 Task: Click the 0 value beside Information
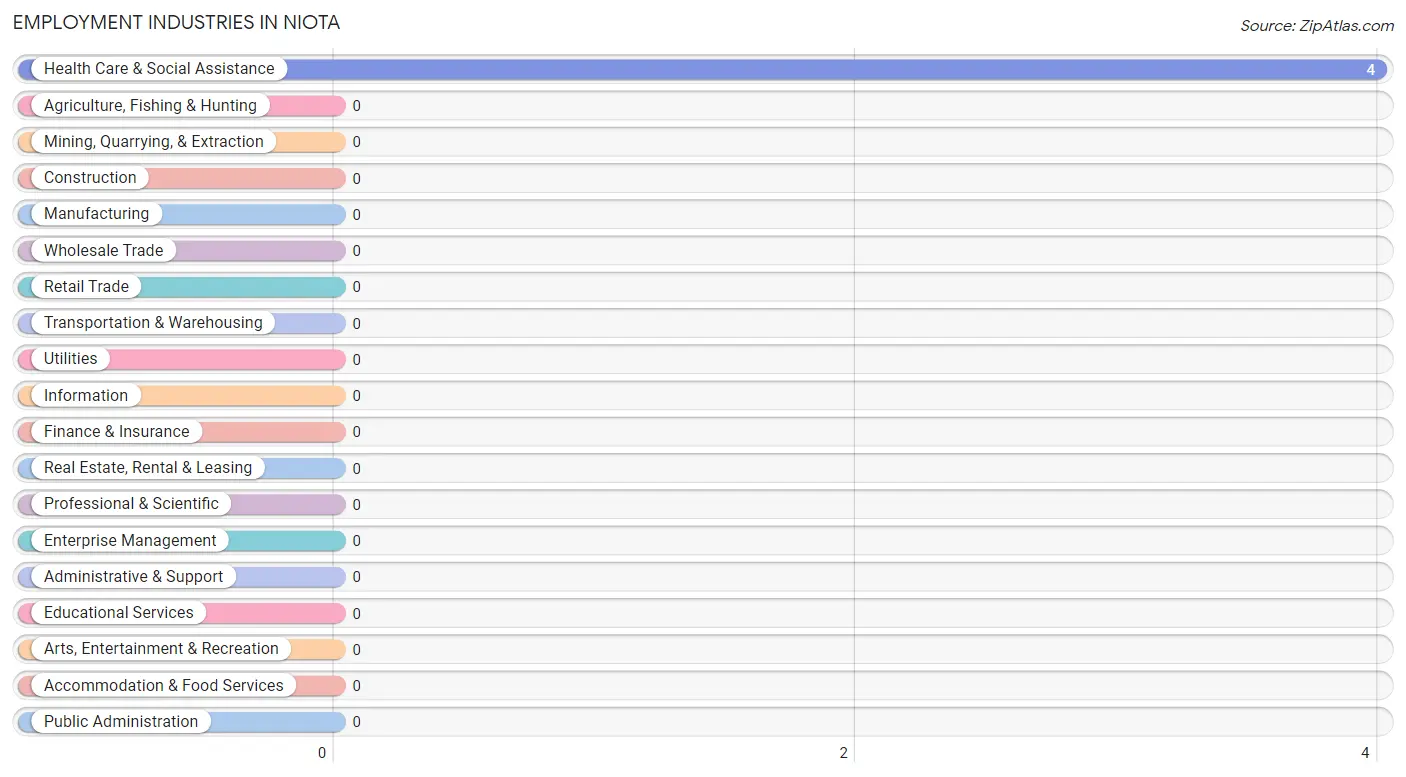coord(356,396)
